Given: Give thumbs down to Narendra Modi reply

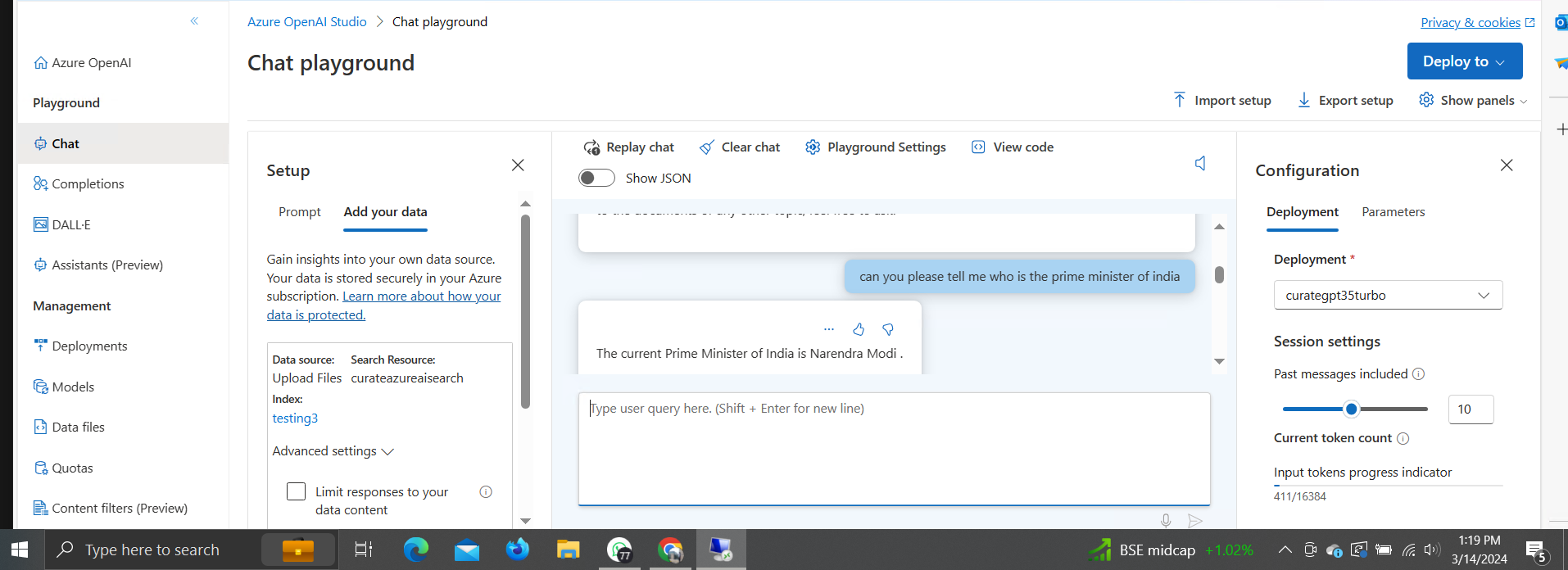Looking at the screenshot, I should [x=888, y=329].
